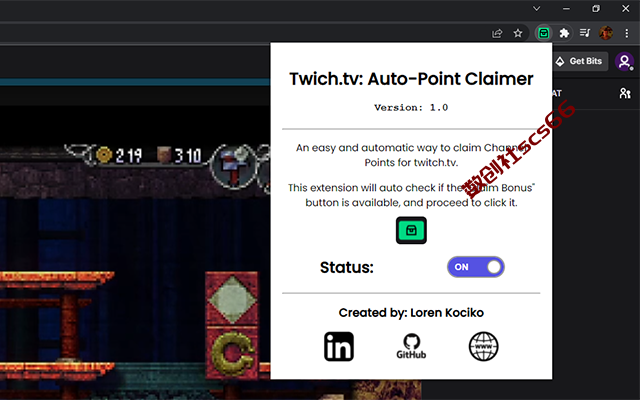The height and width of the screenshot is (400, 640).
Task: Open the Chrome three-dot menu
Action: click(627, 33)
